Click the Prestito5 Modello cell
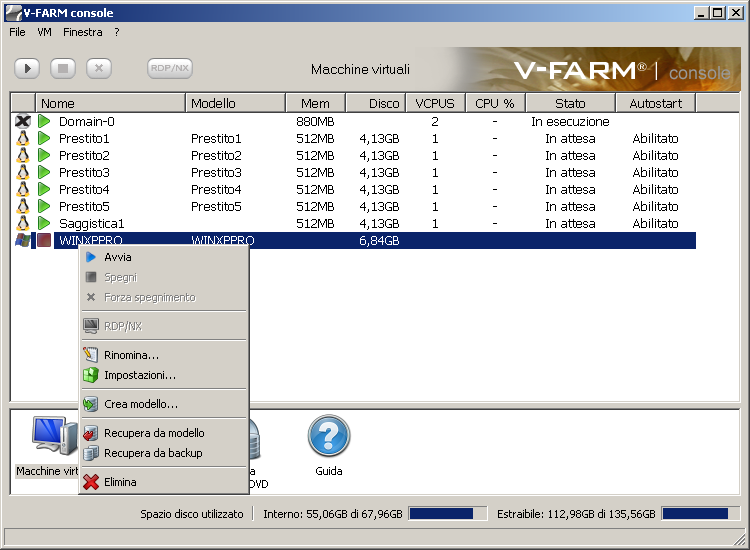 (216, 207)
